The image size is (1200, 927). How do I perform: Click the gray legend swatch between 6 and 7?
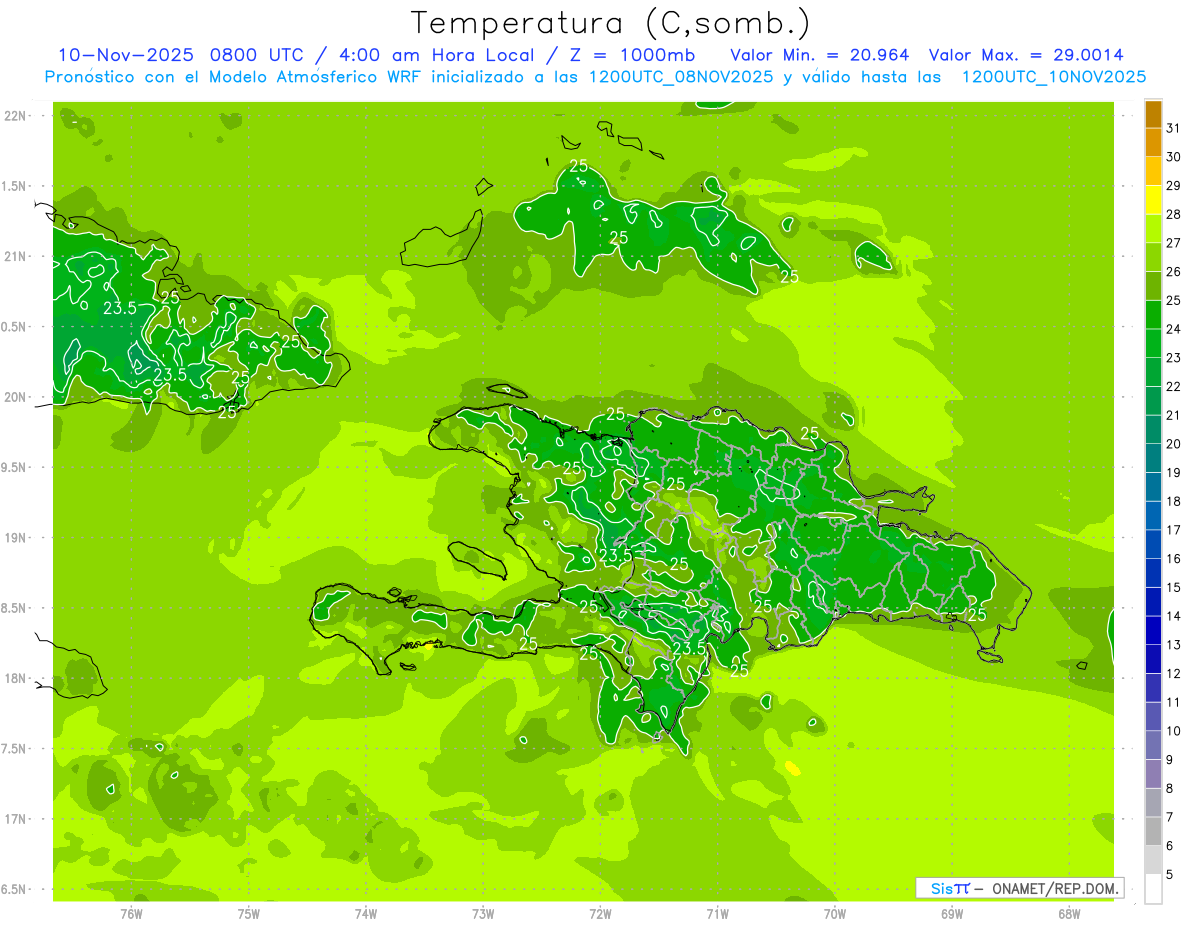[x=1153, y=831]
